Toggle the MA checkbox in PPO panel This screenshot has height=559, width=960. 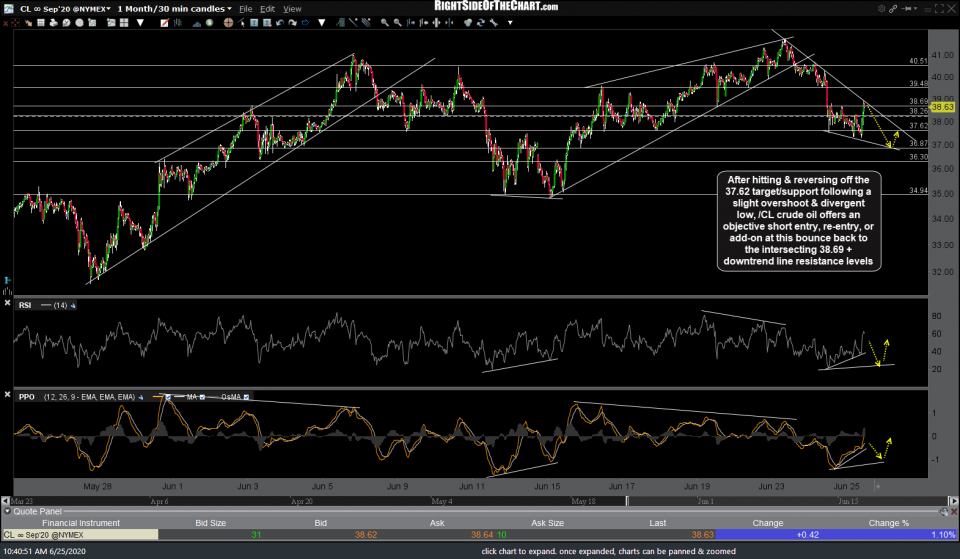coord(203,397)
